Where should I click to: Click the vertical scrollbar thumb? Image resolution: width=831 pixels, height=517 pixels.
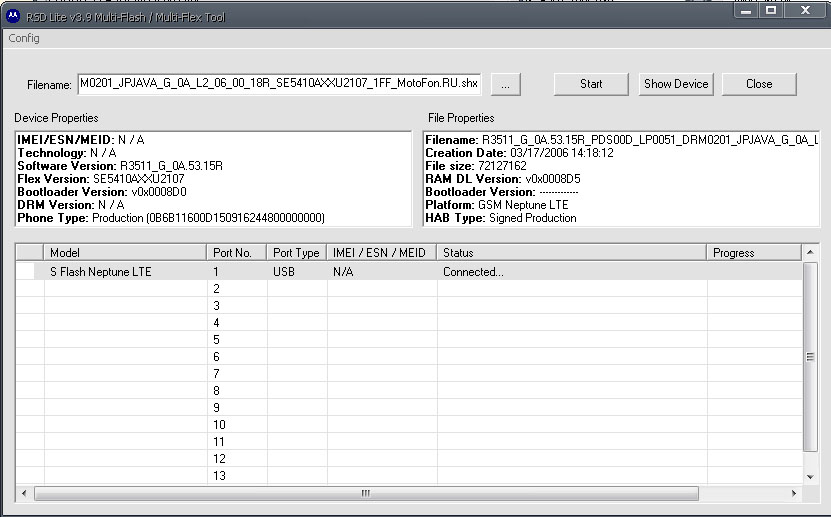[x=810, y=356]
